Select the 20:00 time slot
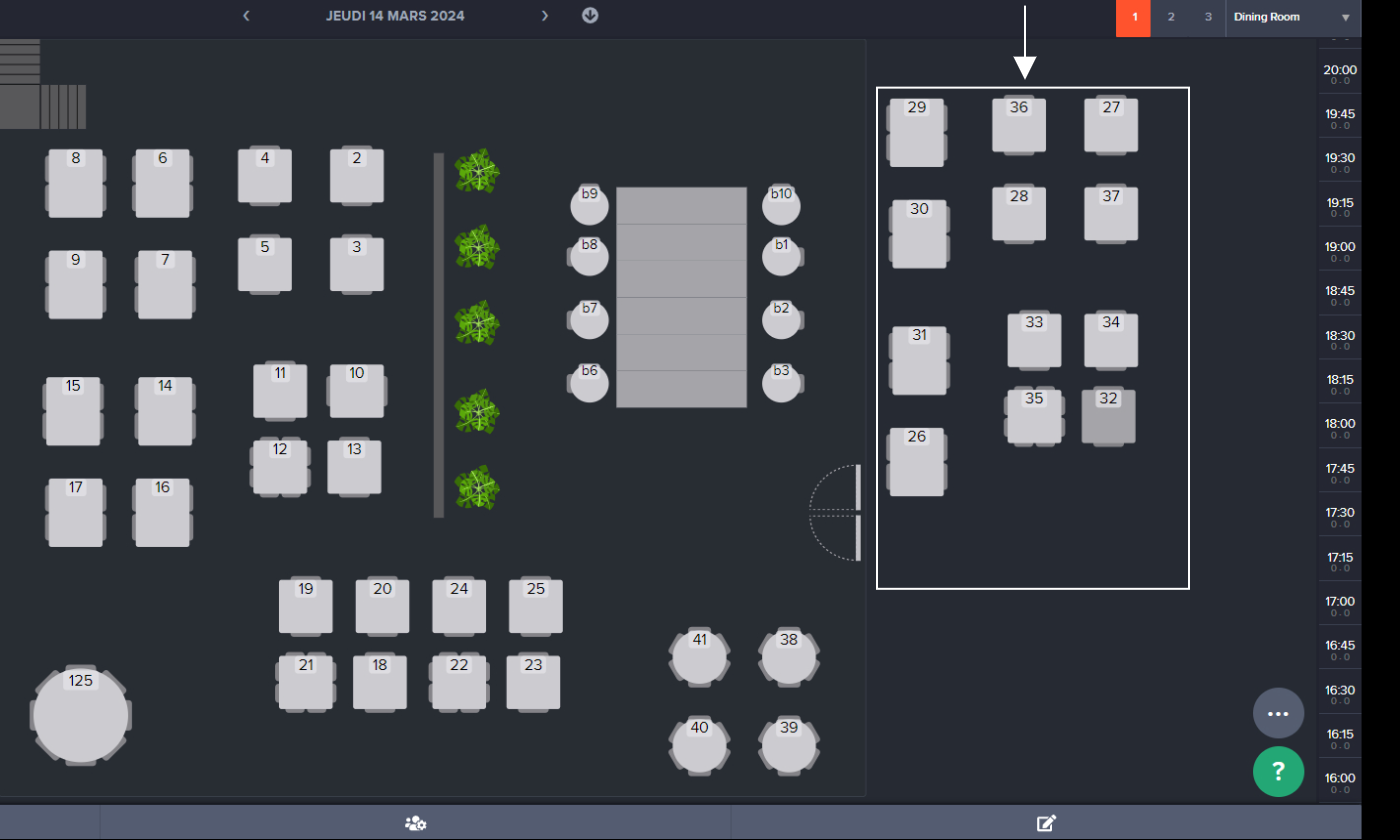The height and width of the screenshot is (840, 1400). point(1340,74)
